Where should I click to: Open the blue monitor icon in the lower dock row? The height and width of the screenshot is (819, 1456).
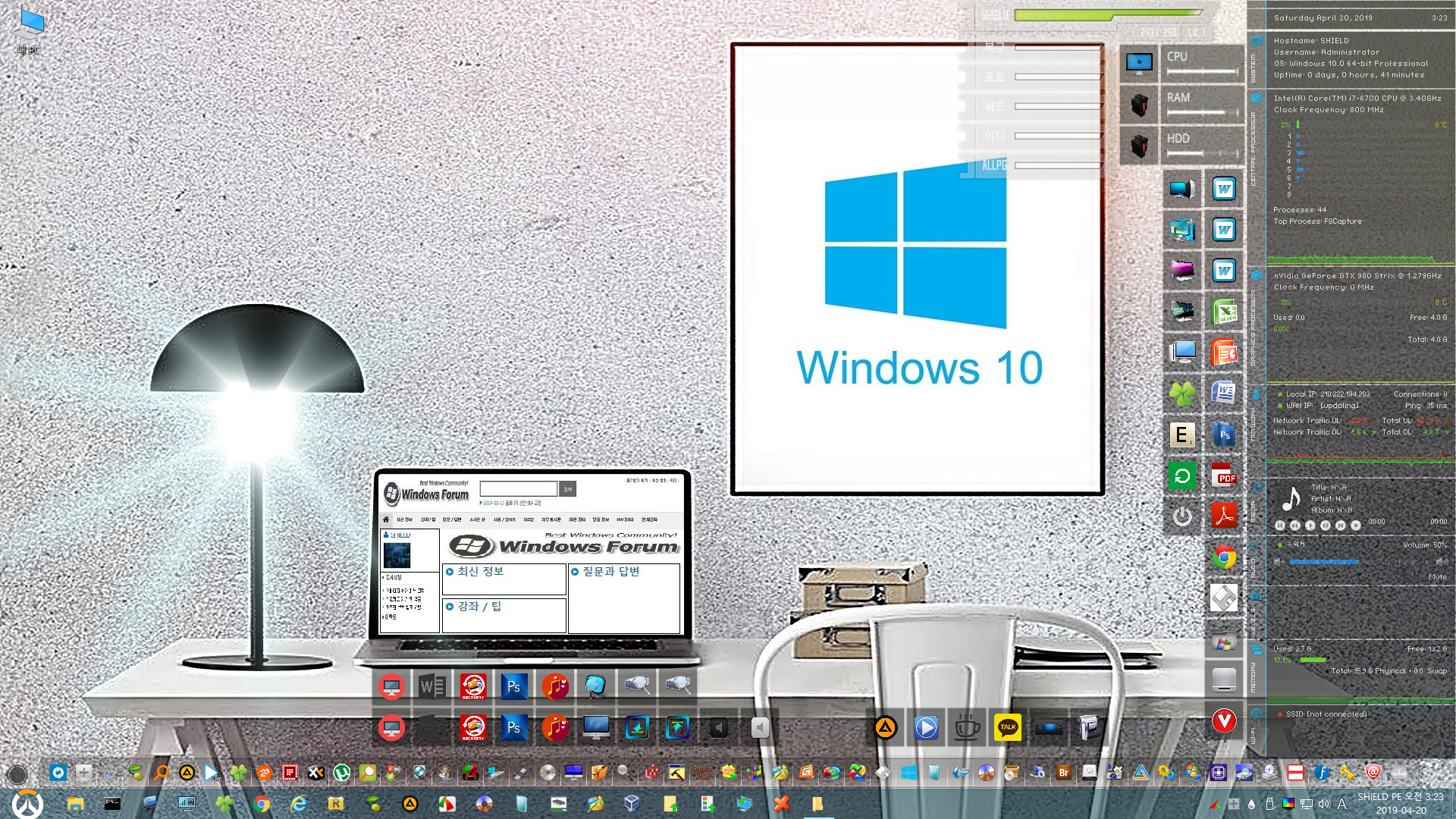tap(596, 727)
